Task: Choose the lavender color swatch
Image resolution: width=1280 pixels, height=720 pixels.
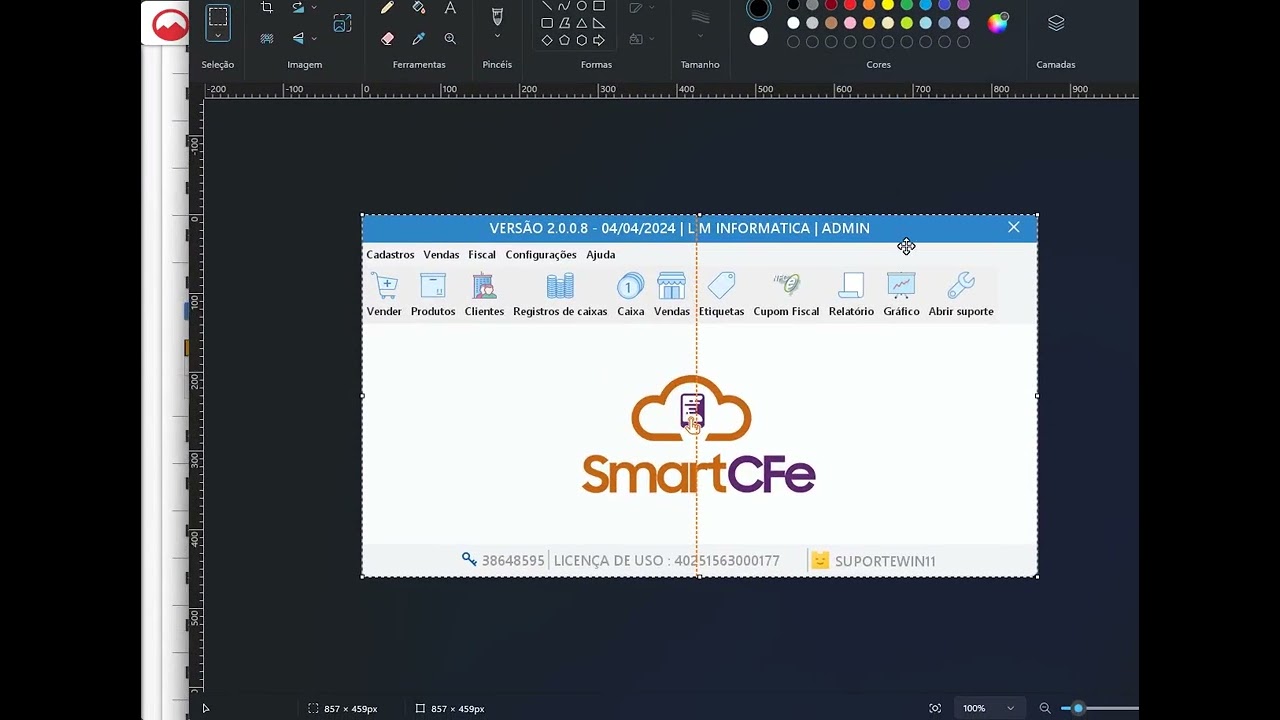Action: point(963,23)
